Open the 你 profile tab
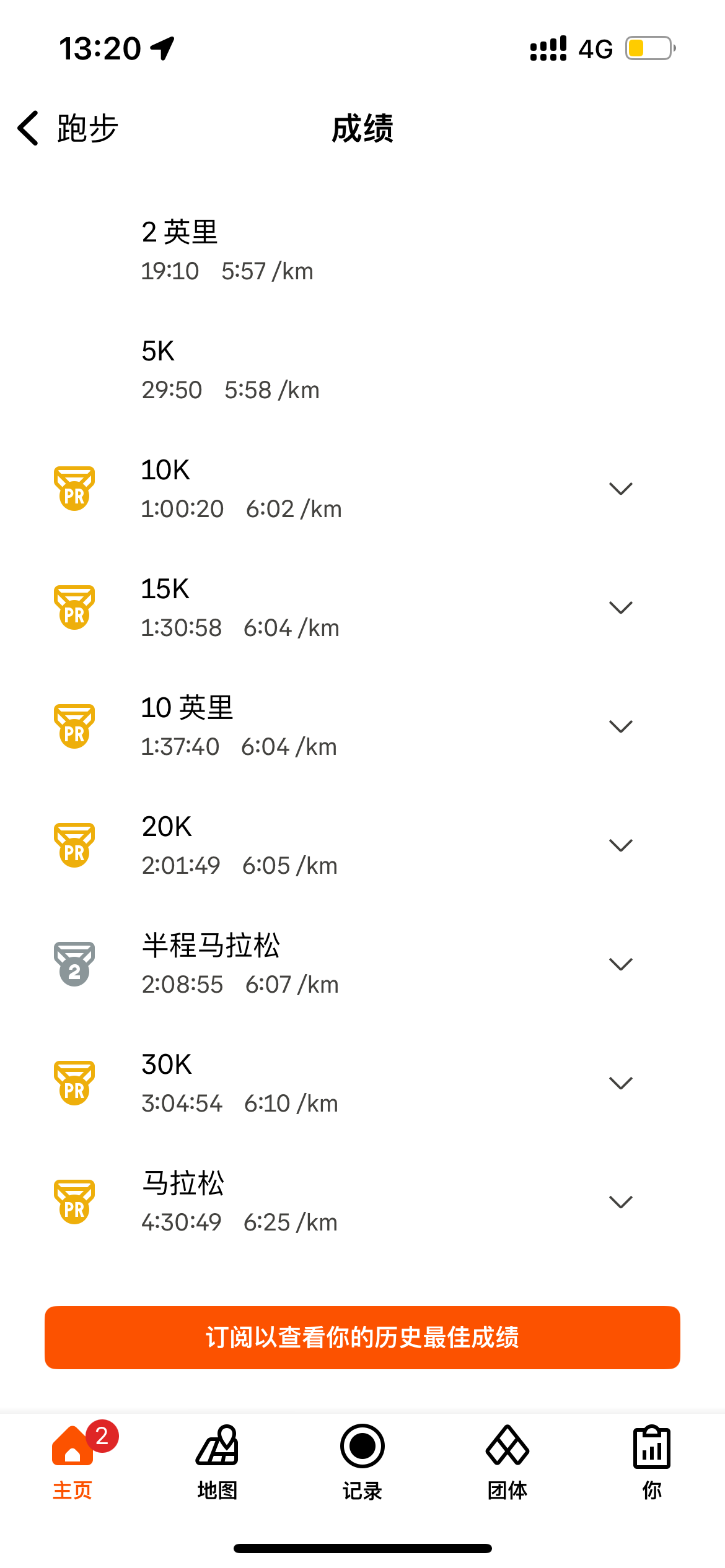 (x=652, y=1461)
